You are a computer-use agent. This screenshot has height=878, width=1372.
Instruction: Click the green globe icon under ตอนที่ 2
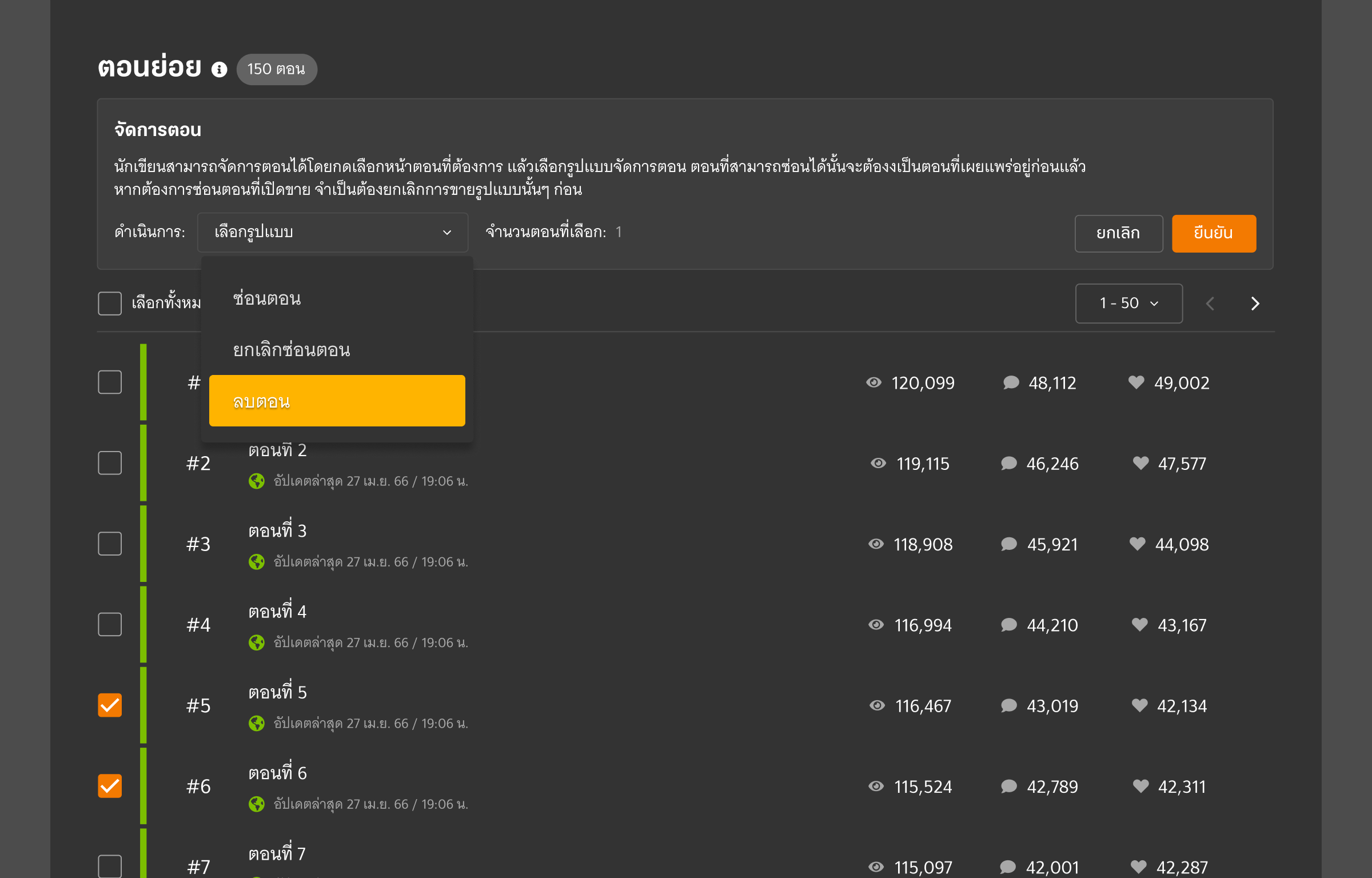coord(257,481)
